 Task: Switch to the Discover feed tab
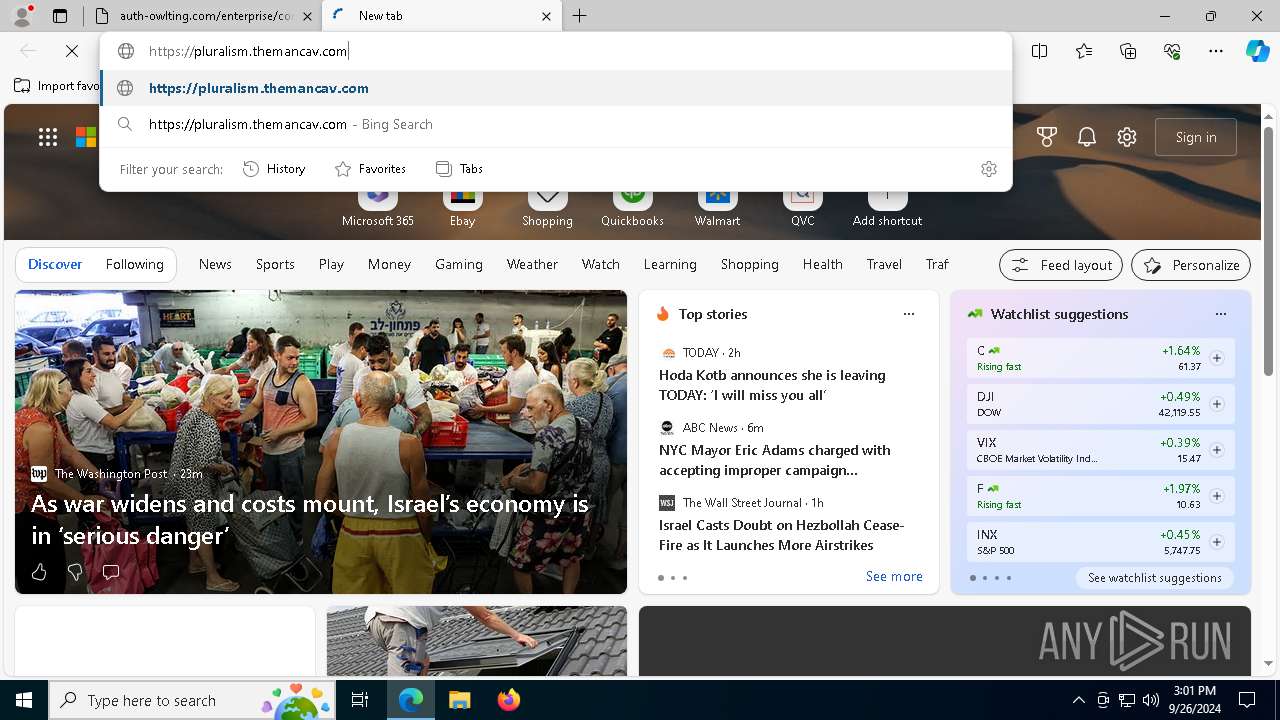(55, 264)
